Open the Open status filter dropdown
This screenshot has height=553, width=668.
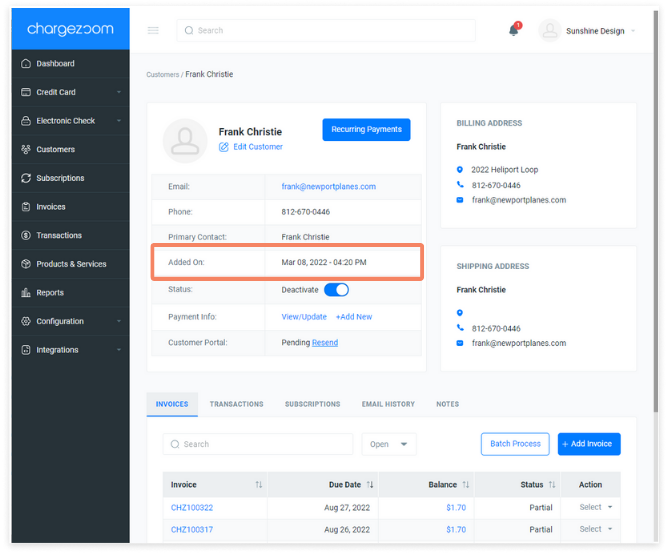point(389,444)
